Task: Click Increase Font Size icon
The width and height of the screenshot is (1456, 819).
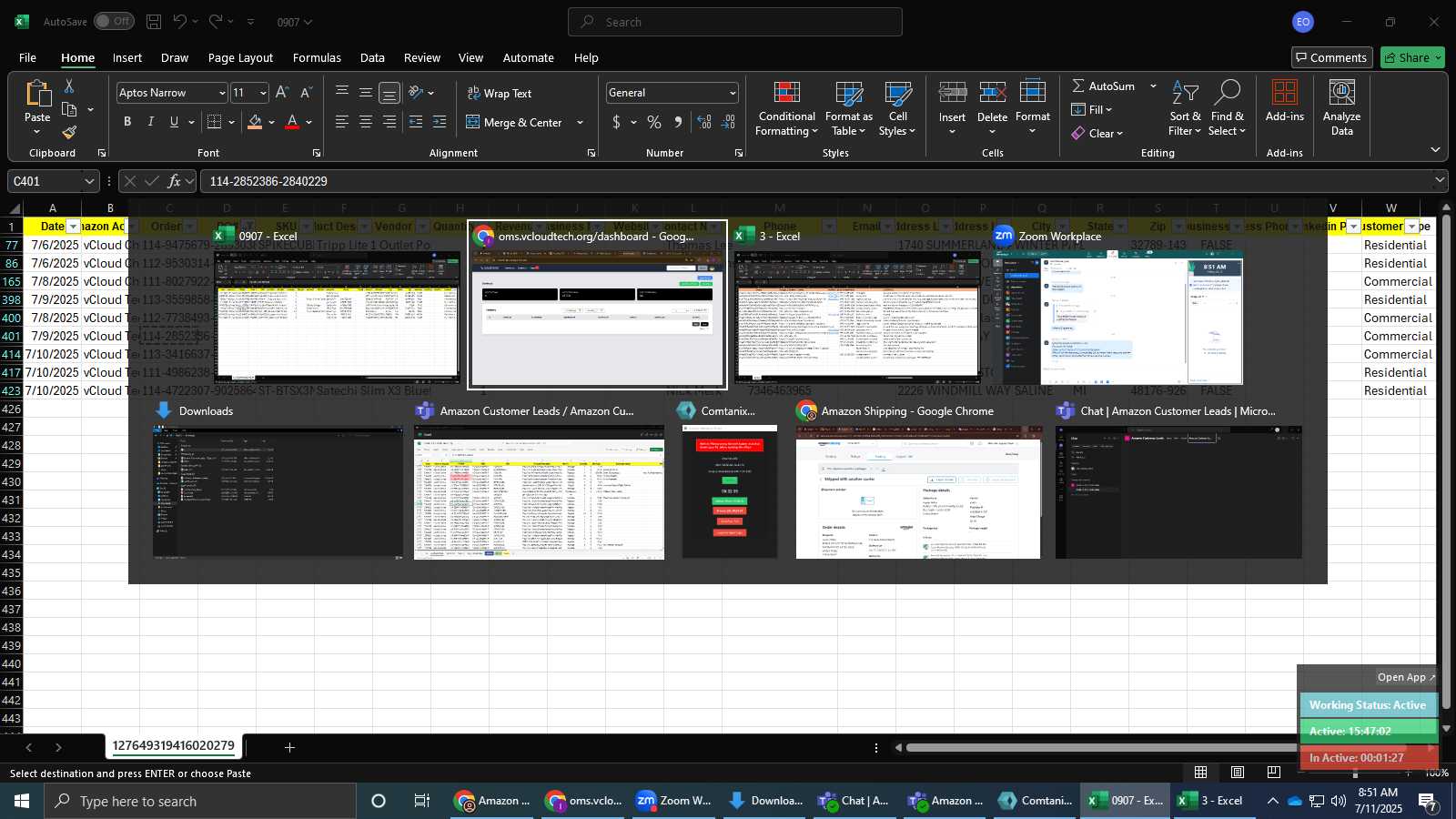Action: tap(282, 93)
